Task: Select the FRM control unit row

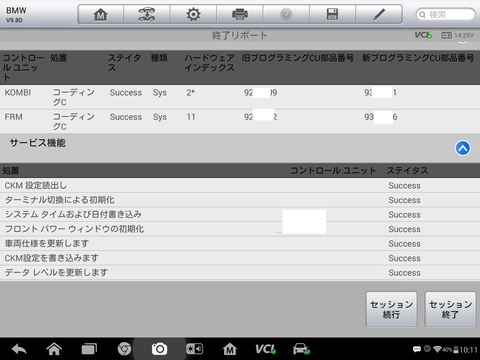Action: tap(240, 122)
